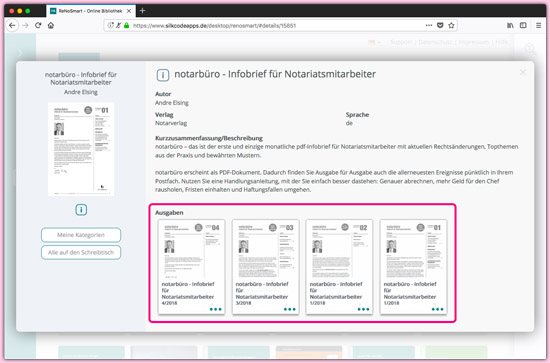The width and height of the screenshot is (550, 363).
Task: Open the issue 01 cover thumbnail
Action: pos(413,250)
